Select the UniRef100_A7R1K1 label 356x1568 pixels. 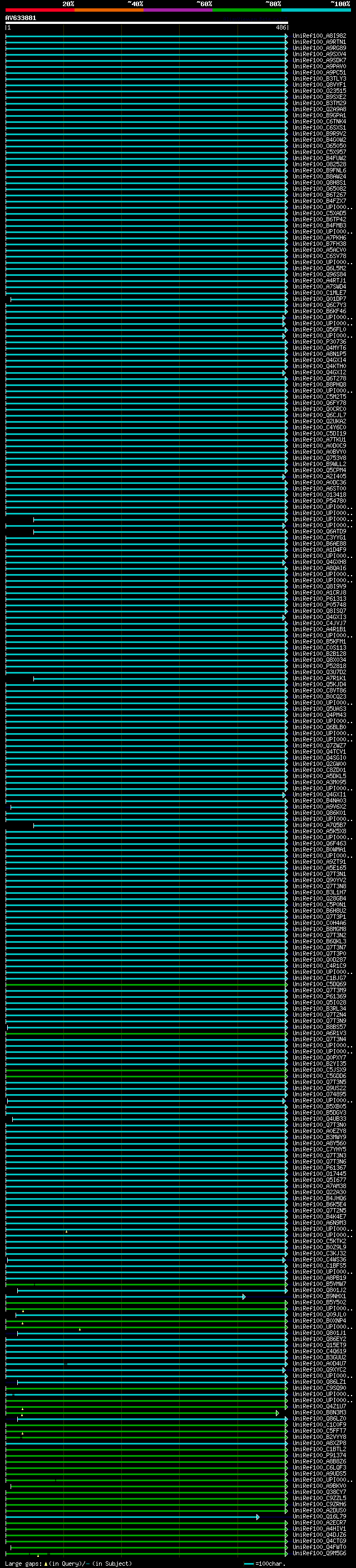tap(319, 678)
